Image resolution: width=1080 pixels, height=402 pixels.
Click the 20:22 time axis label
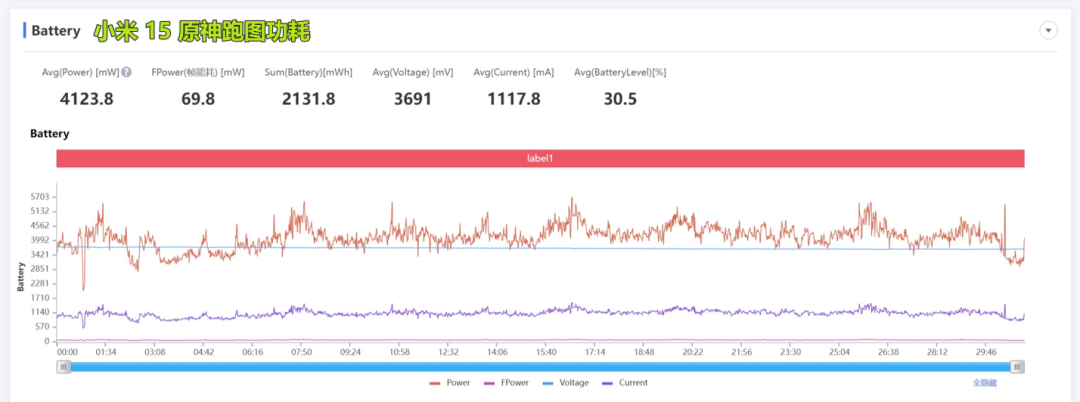tap(692, 352)
